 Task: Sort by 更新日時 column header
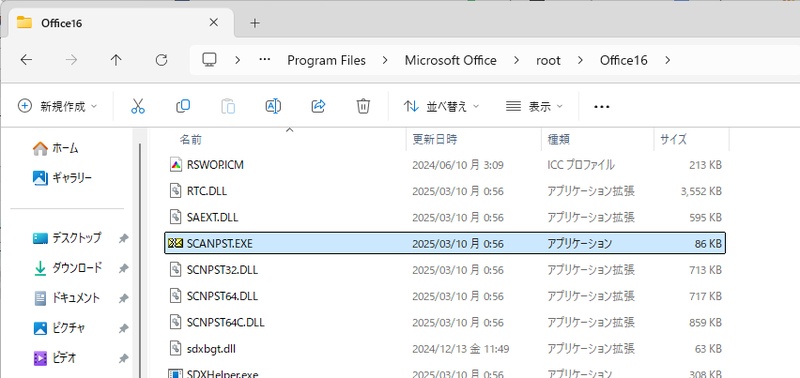[473, 139]
